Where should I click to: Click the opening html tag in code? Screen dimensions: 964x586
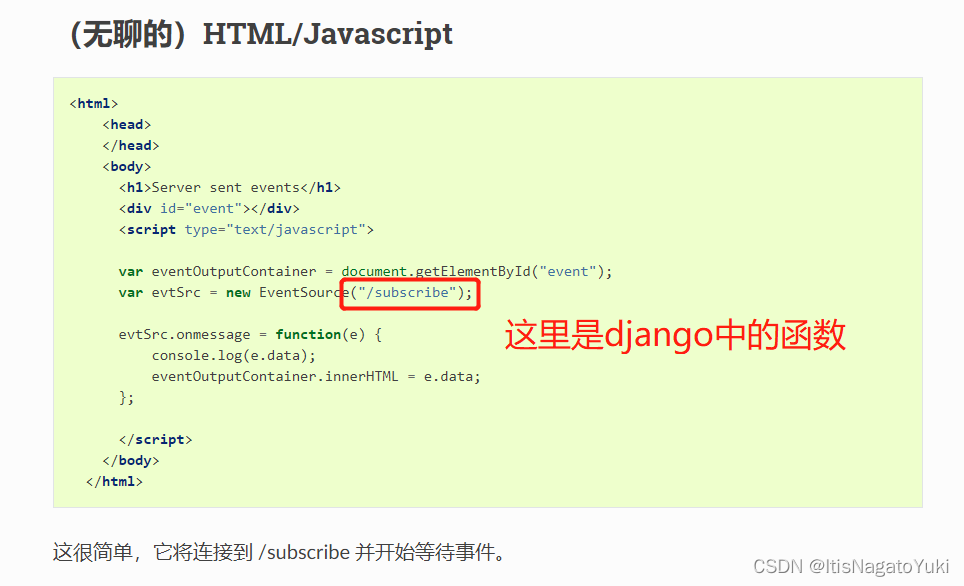92,103
